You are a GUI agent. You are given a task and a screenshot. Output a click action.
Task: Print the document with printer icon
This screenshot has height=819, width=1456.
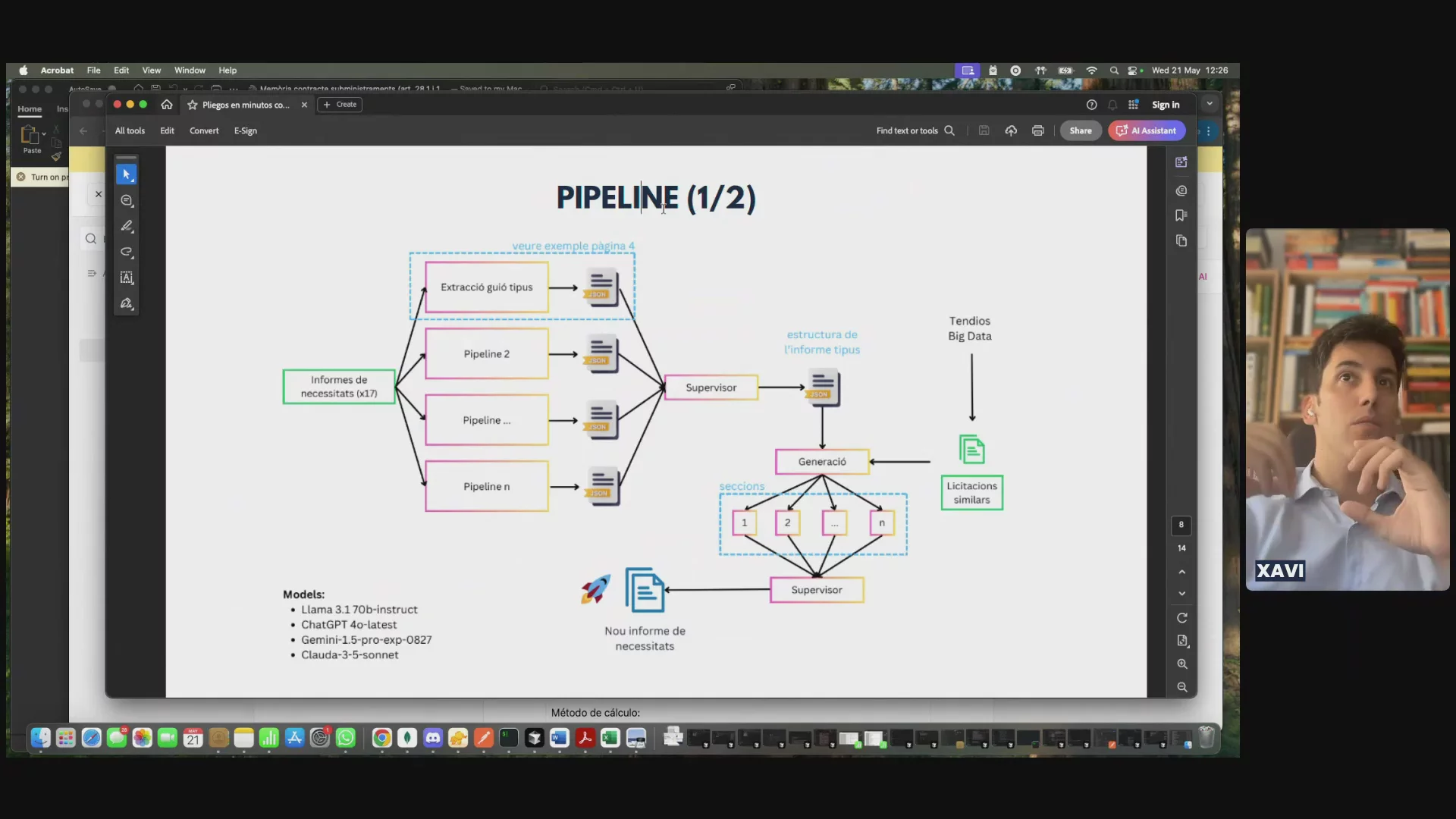click(1037, 130)
